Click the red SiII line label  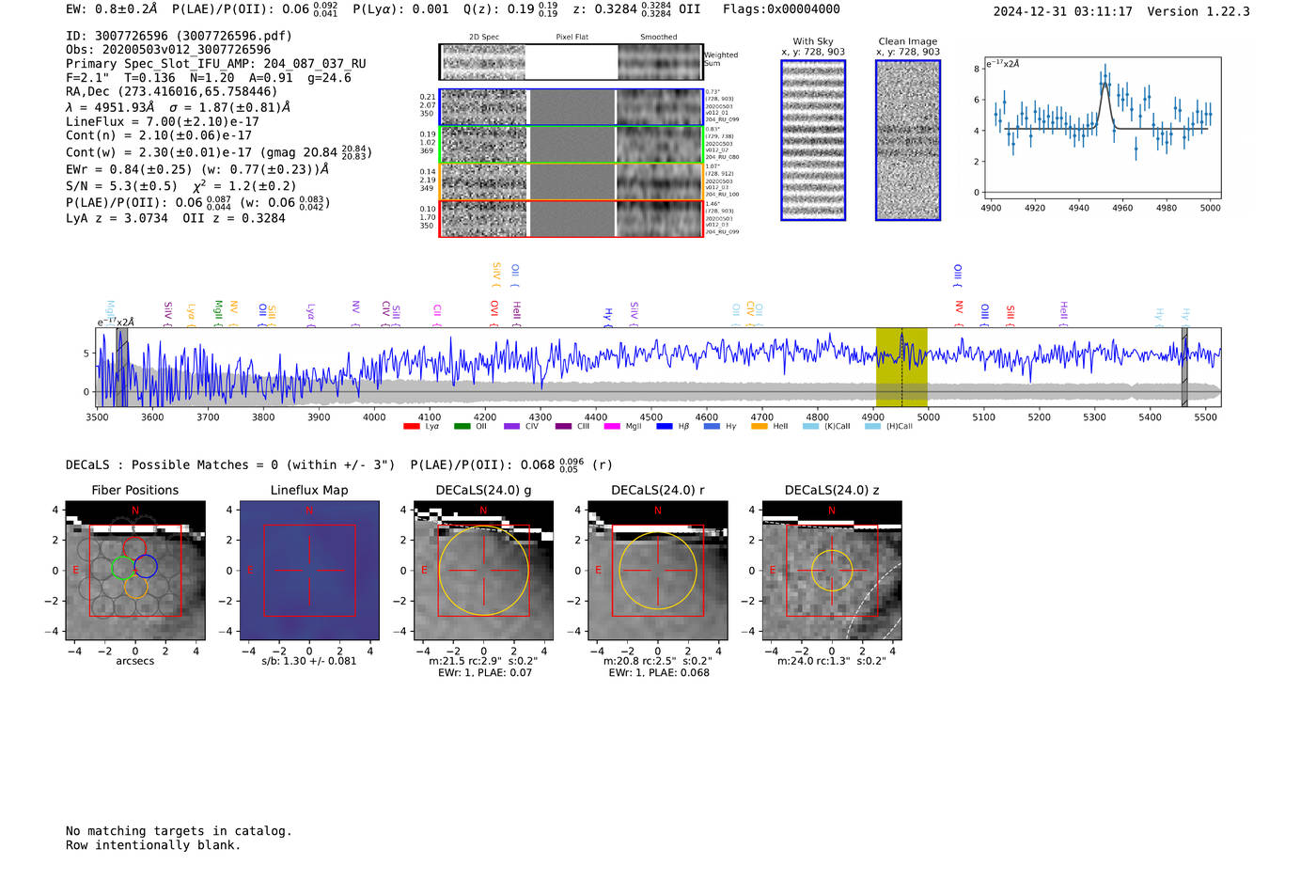coord(1010,315)
